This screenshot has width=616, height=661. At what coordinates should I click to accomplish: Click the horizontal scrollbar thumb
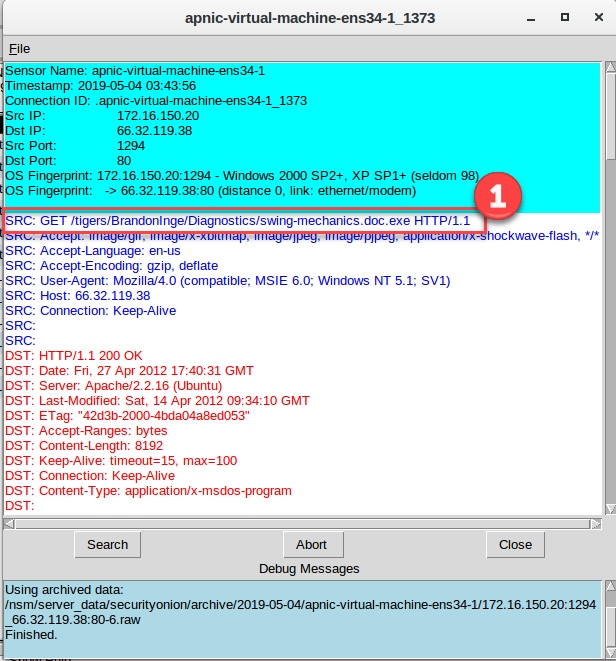(x=302, y=524)
